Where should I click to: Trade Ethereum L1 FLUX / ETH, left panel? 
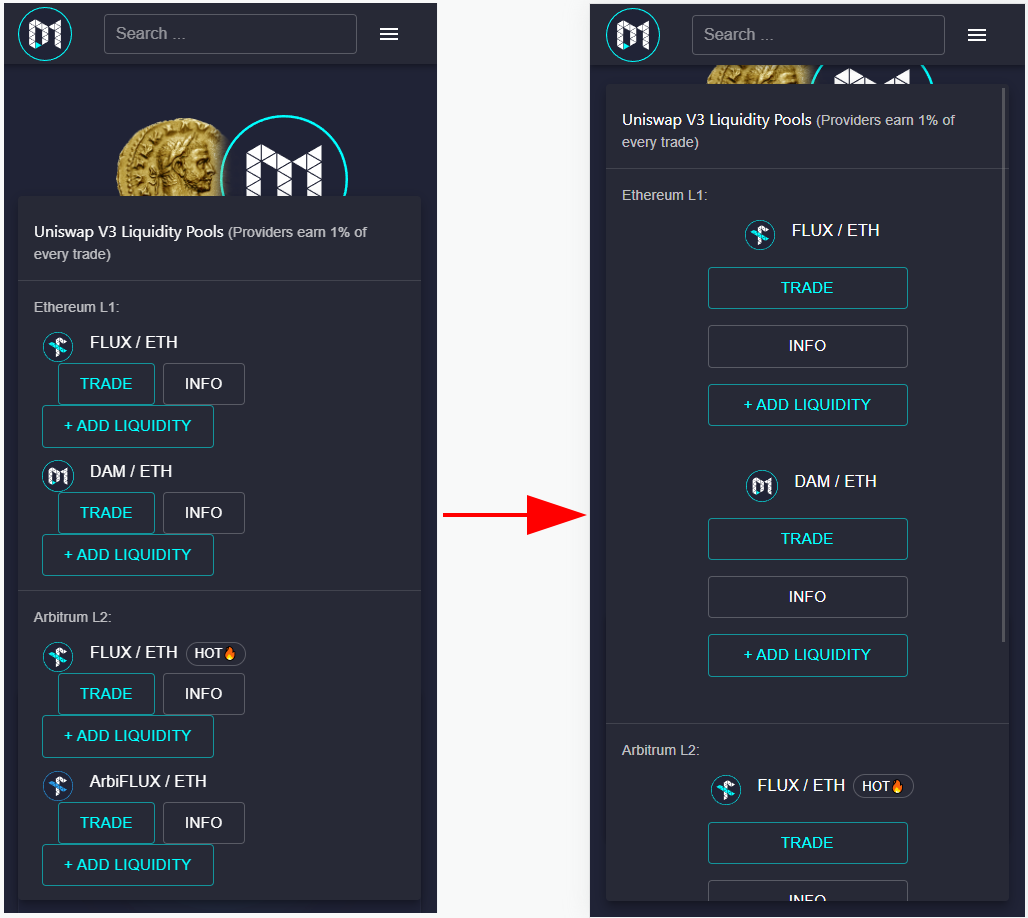point(106,384)
